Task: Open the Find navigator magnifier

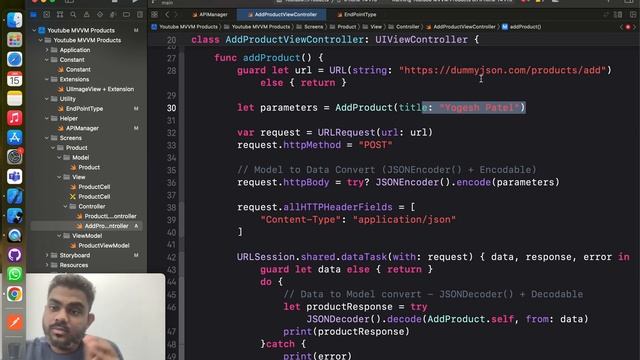Action: 73,15
